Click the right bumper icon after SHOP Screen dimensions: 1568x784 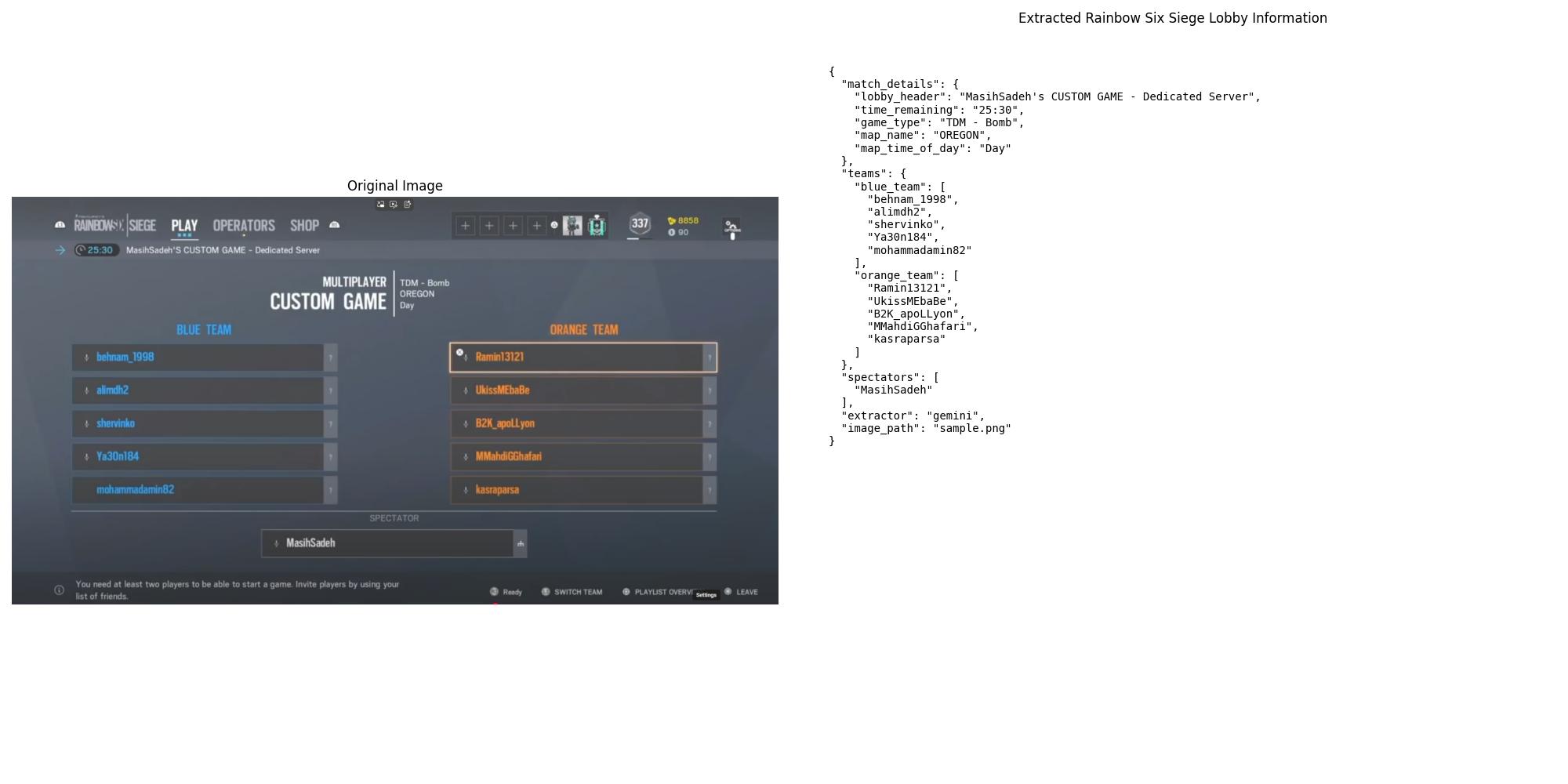(335, 225)
